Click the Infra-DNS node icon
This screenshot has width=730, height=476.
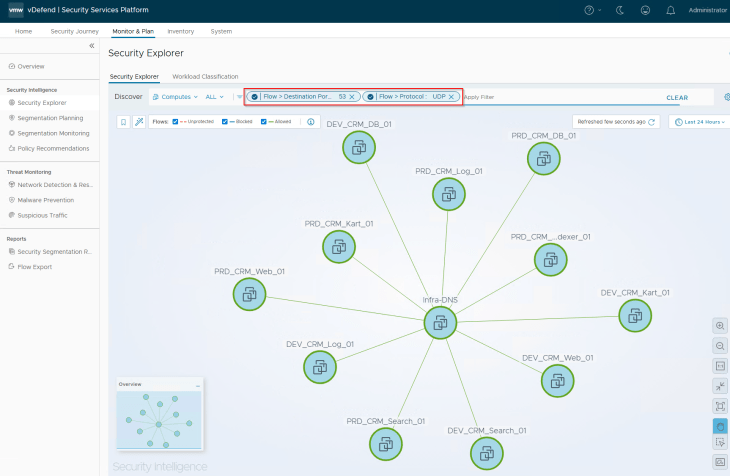point(440,322)
